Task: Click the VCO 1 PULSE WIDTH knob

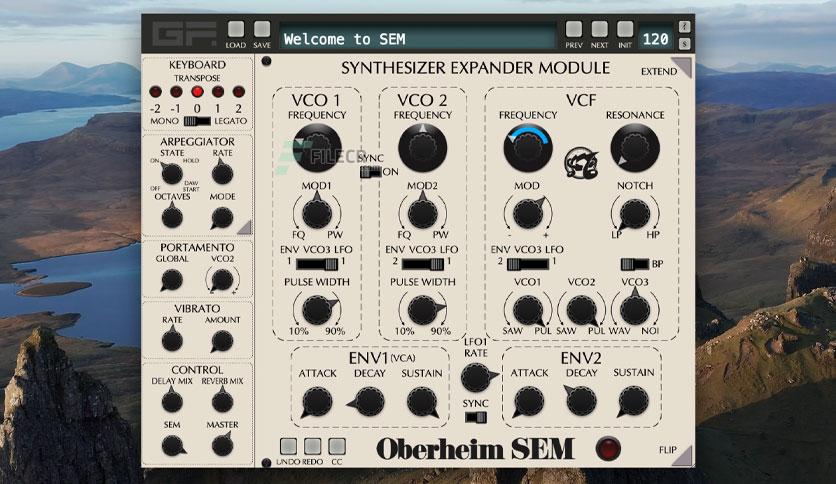Action: [317, 310]
